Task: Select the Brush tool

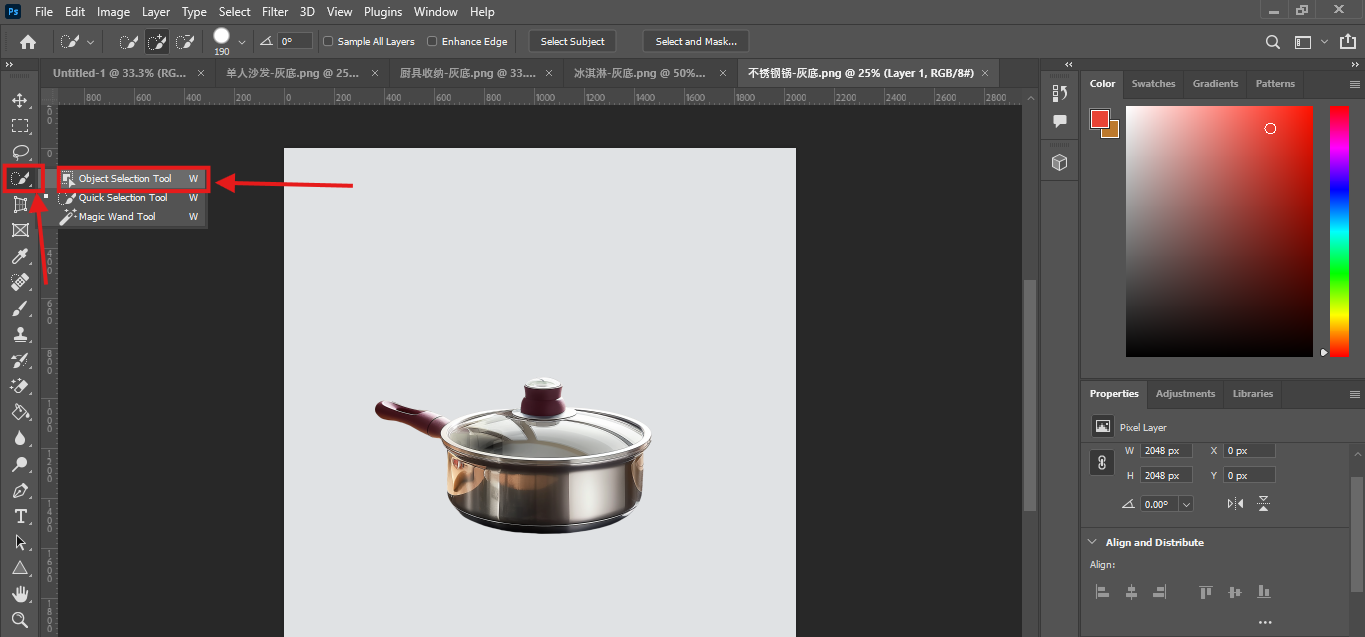Action: [x=20, y=309]
